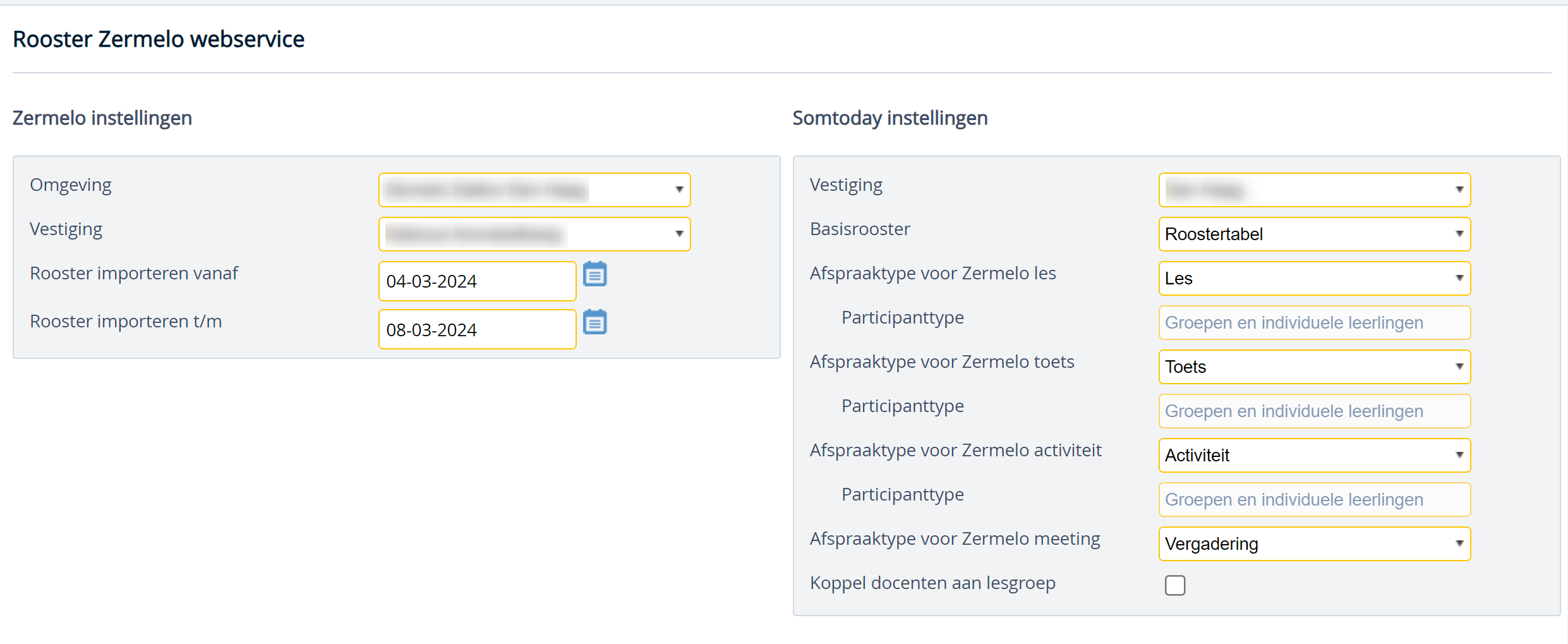Open Afspraaktype voor Zermelo les dropdown

pyautogui.click(x=1315, y=278)
